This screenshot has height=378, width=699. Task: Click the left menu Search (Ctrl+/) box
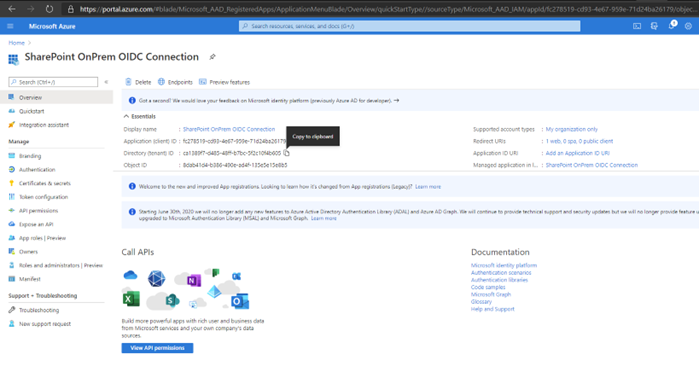(x=53, y=82)
